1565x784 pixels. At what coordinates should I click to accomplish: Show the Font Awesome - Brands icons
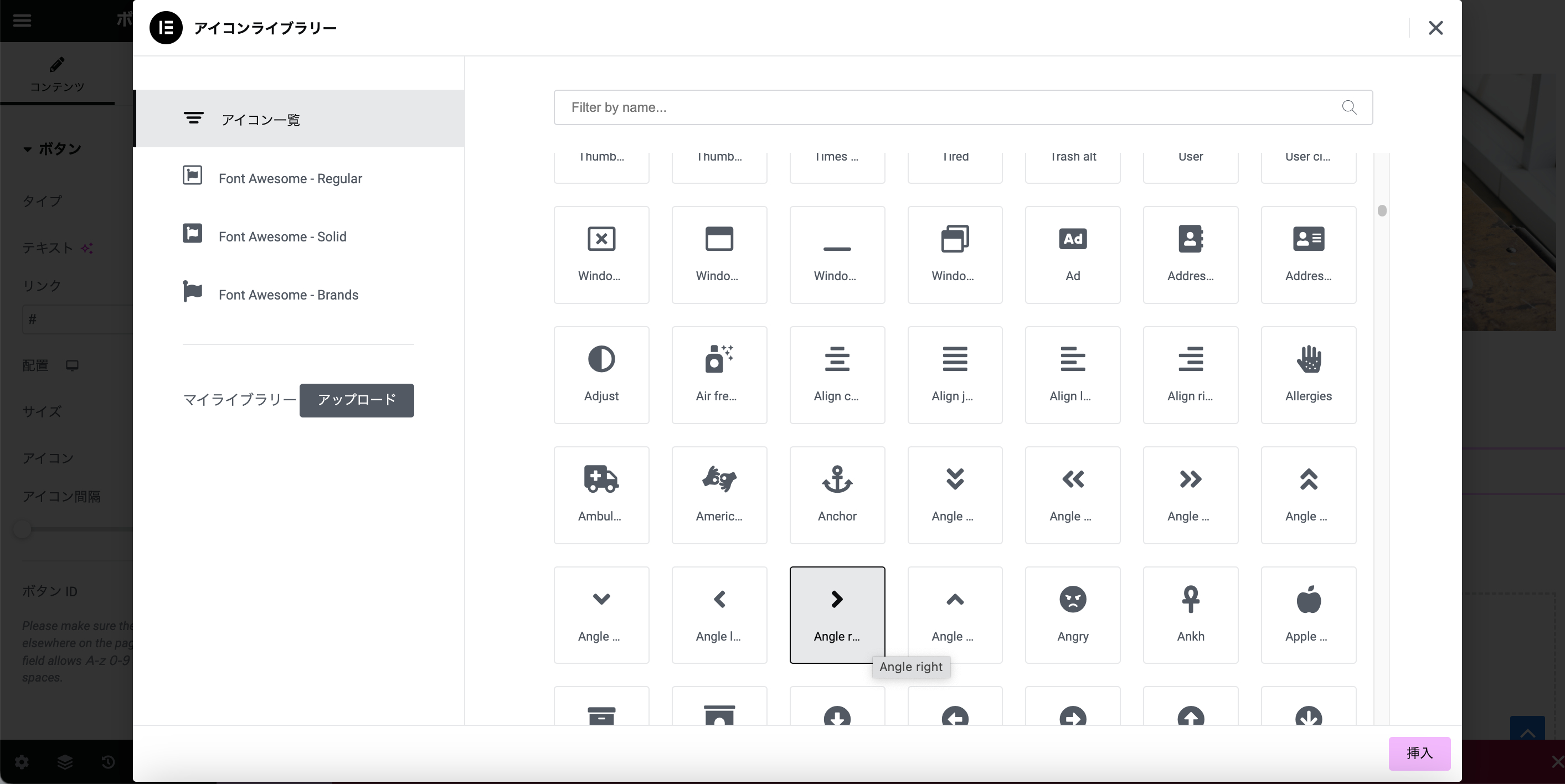[x=288, y=295]
